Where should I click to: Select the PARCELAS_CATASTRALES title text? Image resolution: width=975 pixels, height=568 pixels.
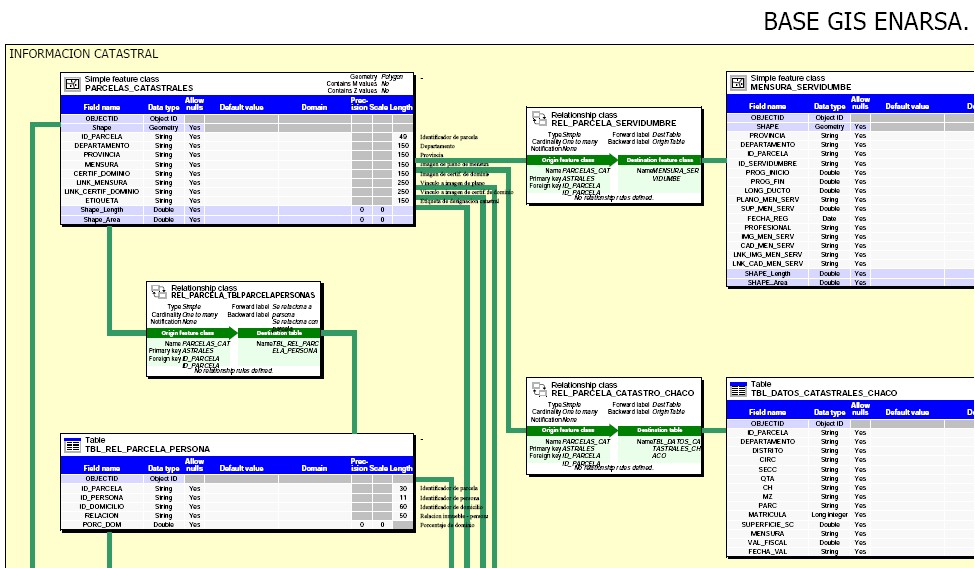(139, 88)
